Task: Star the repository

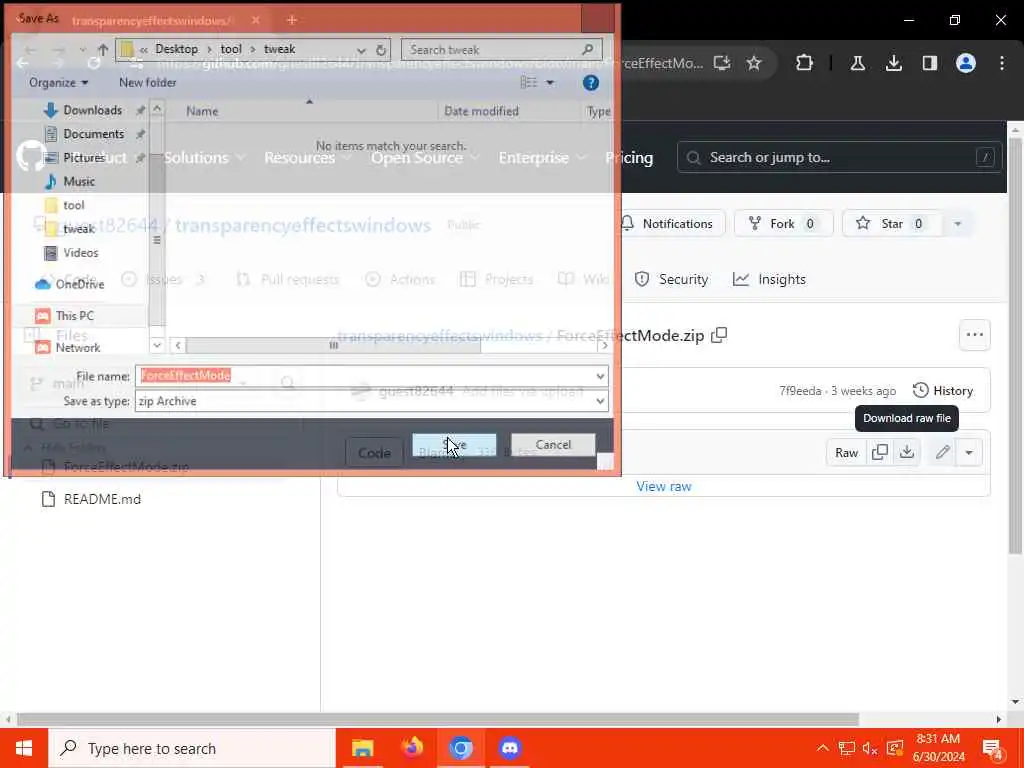Action: (891, 224)
